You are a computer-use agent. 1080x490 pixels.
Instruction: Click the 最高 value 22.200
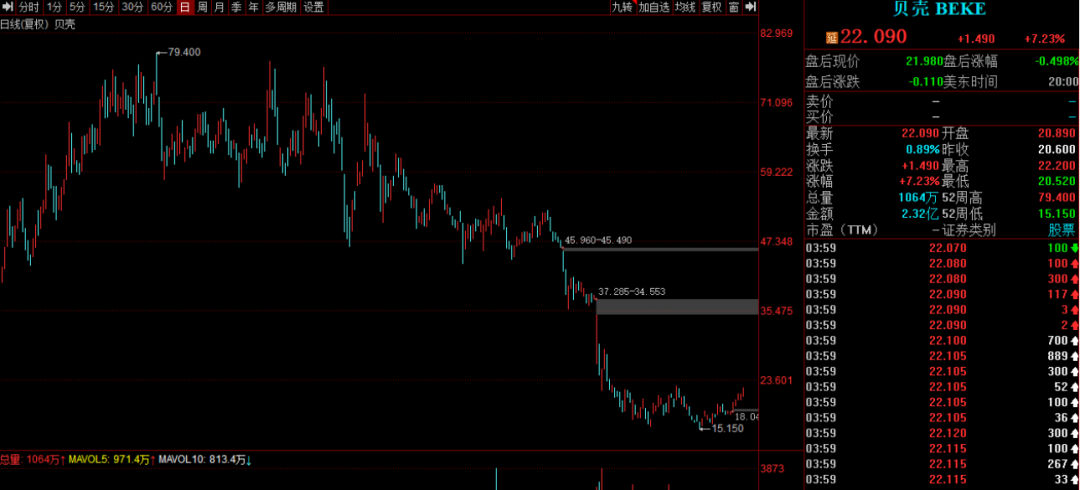[1058, 165]
